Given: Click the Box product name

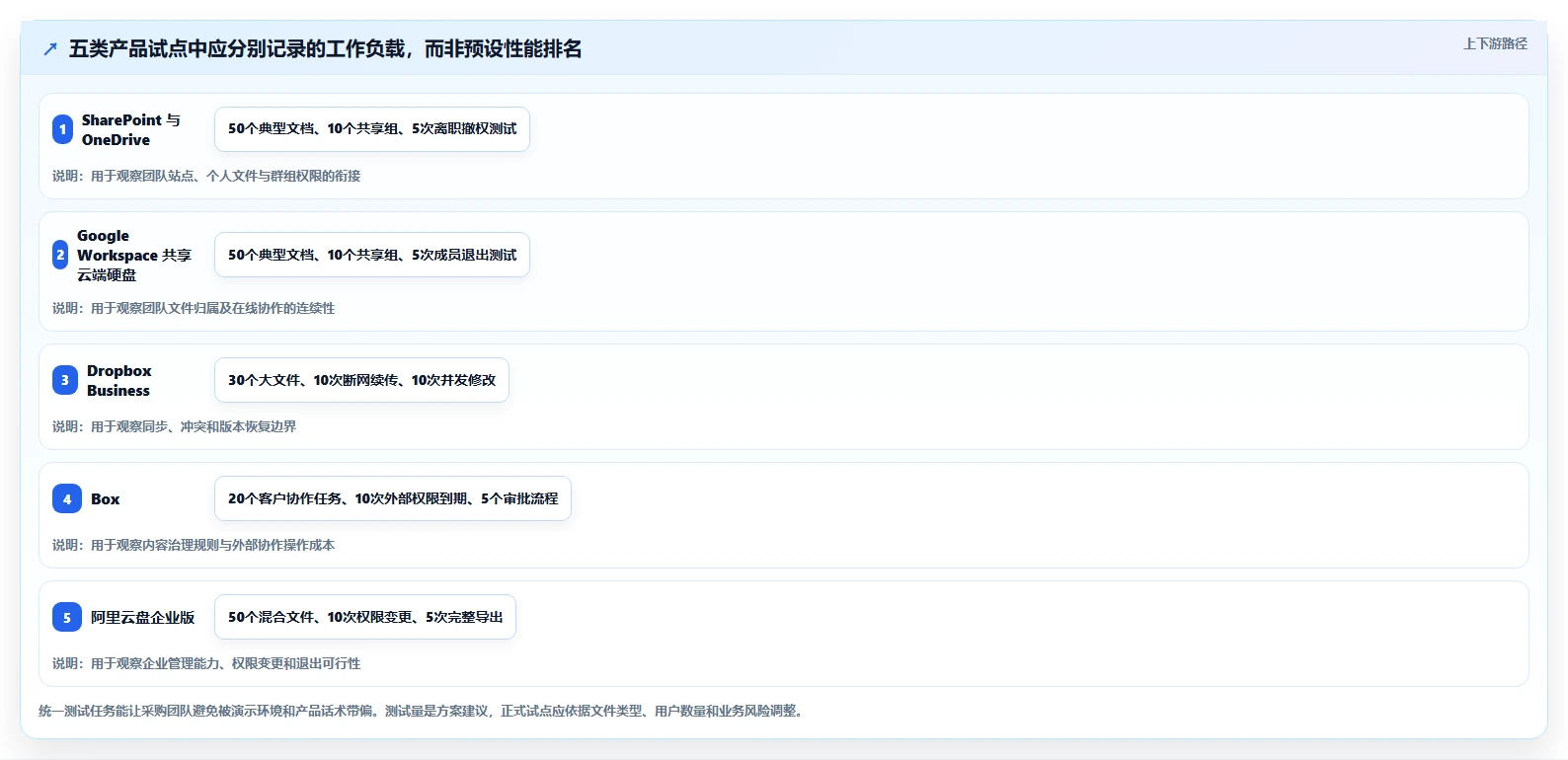Looking at the screenshot, I should (106, 498).
